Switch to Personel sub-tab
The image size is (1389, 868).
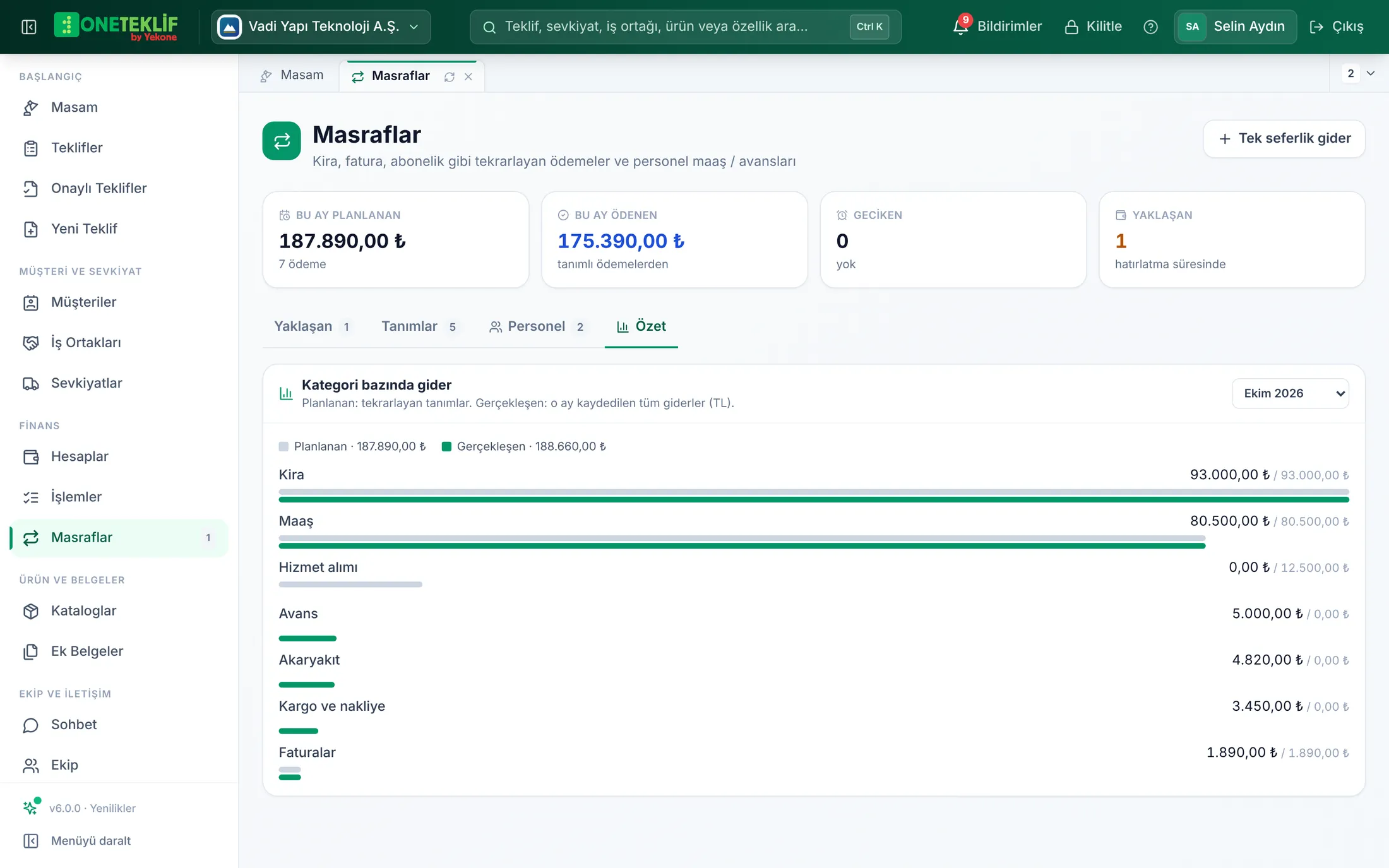click(x=537, y=326)
